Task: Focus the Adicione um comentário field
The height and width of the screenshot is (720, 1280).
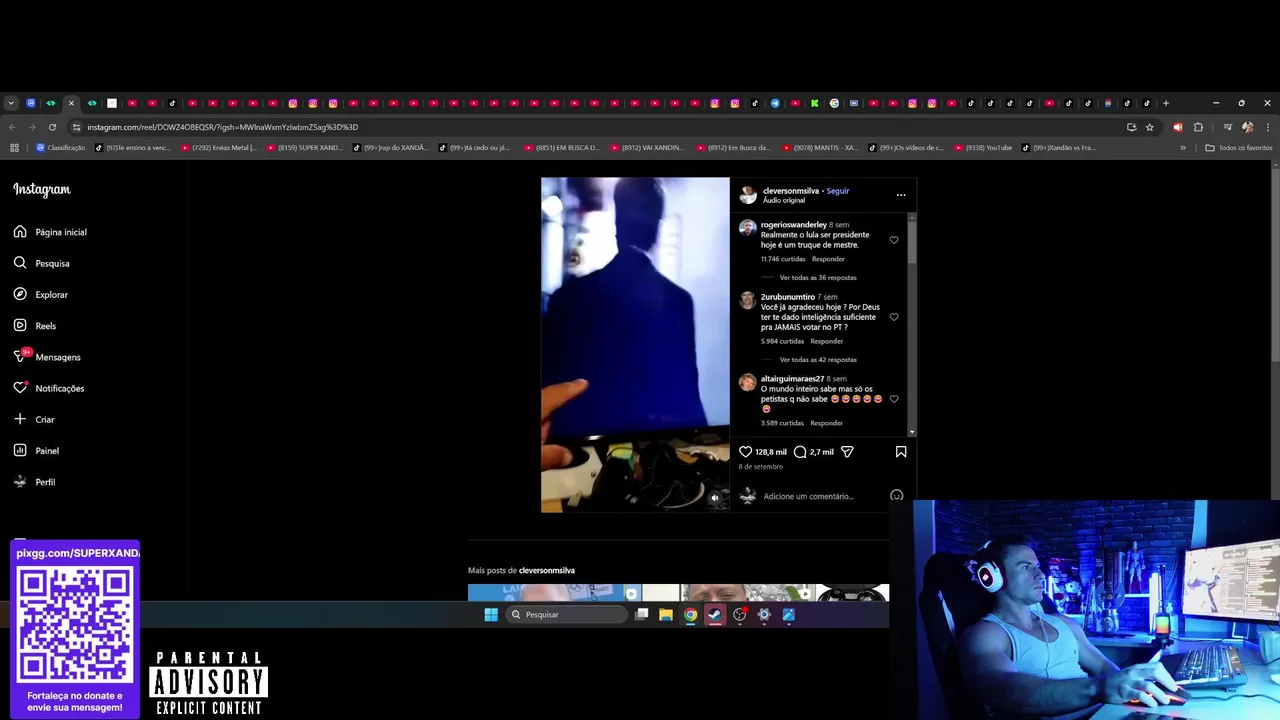Action: [808, 496]
